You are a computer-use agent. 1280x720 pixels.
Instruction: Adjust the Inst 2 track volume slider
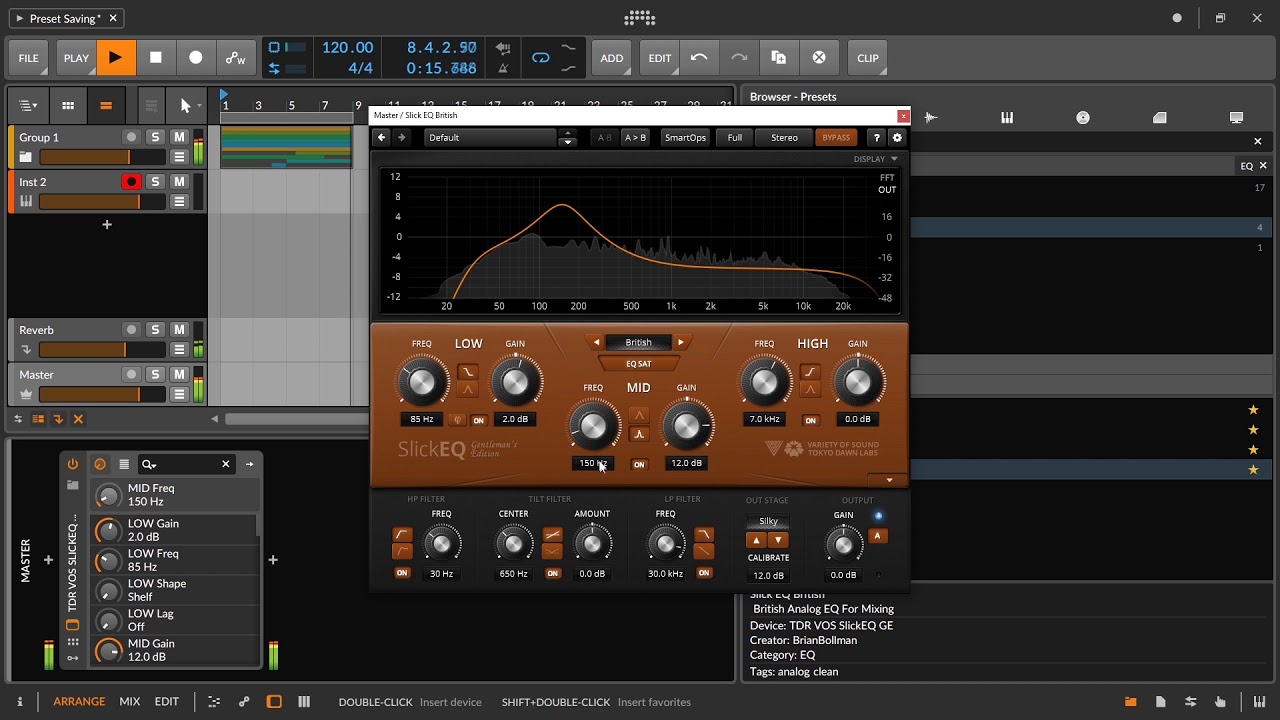[102, 202]
